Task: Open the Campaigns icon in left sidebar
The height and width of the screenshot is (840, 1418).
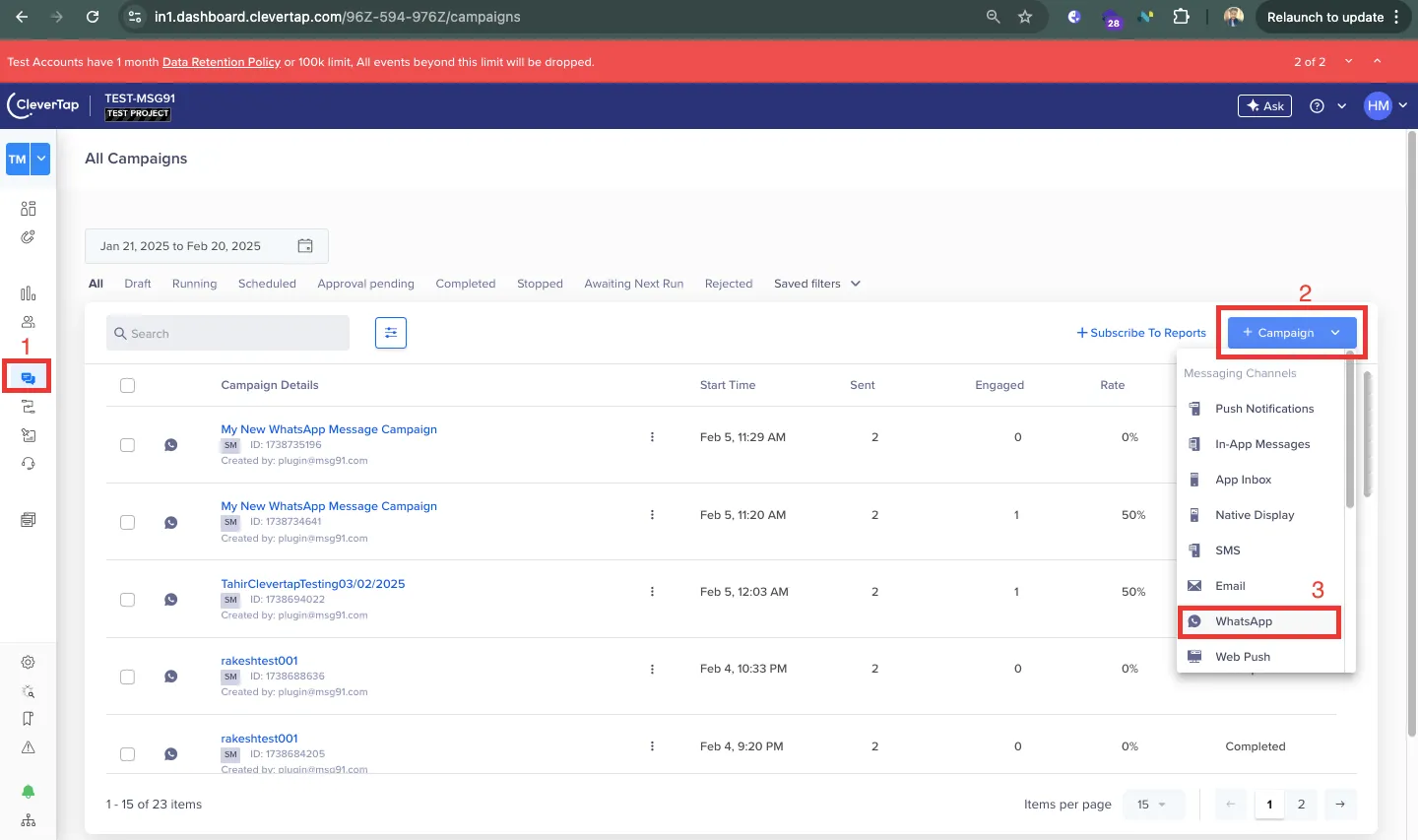Action: point(28,378)
